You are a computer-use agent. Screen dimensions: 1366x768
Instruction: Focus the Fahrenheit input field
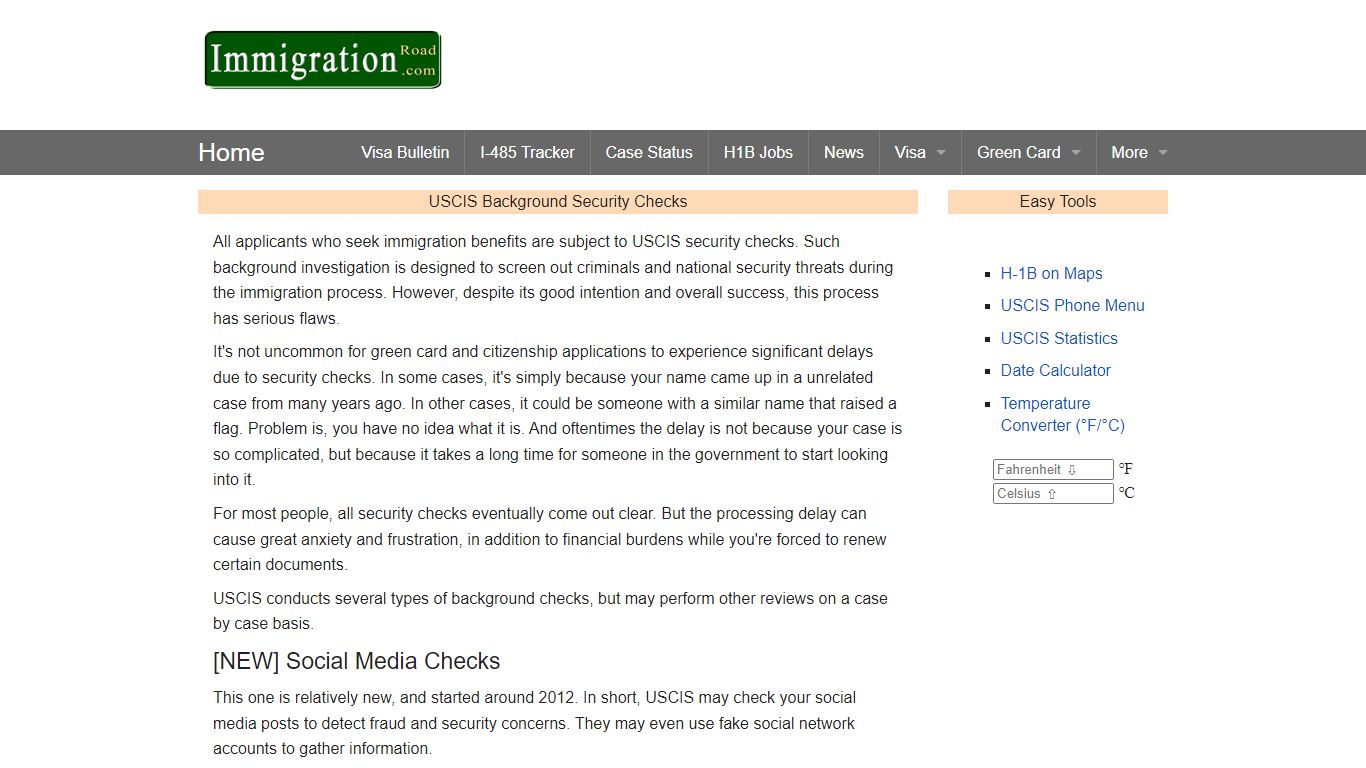[1053, 469]
